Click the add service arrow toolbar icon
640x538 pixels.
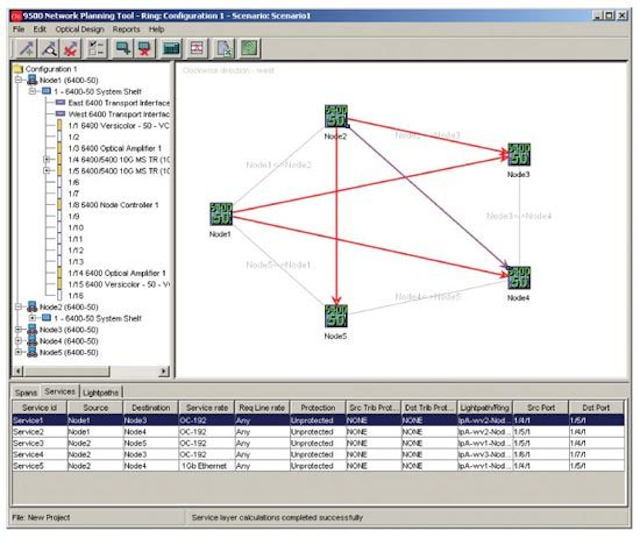(26, 49)
